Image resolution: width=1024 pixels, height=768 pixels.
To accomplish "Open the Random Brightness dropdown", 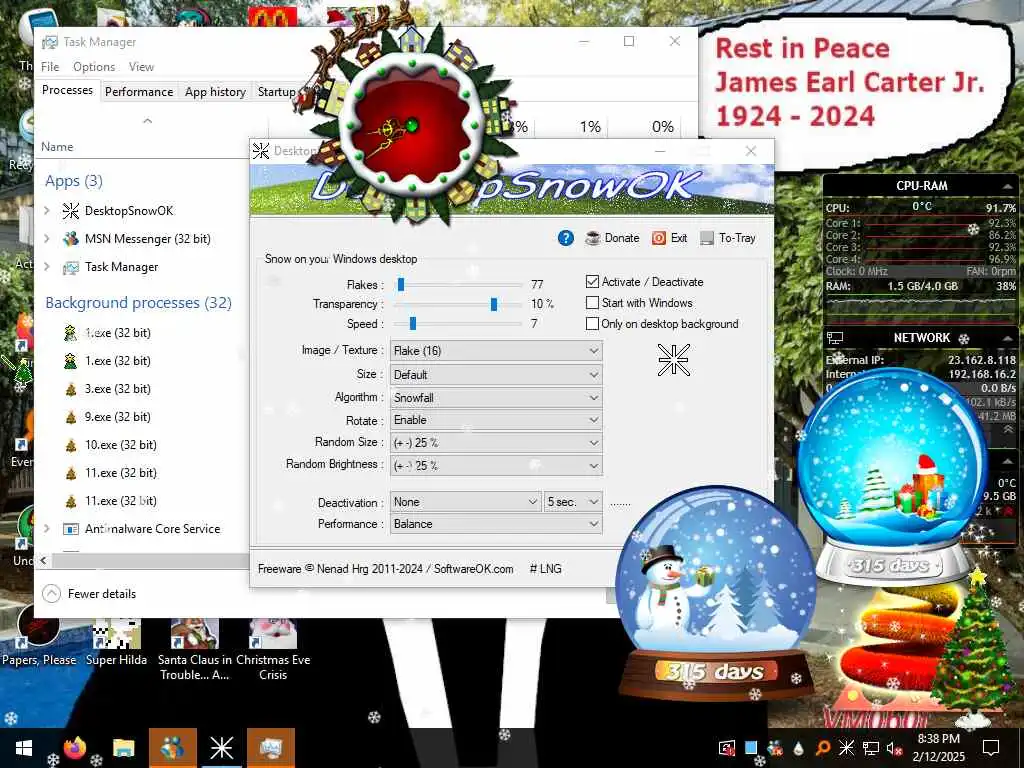I will click(x=496, y=466).
